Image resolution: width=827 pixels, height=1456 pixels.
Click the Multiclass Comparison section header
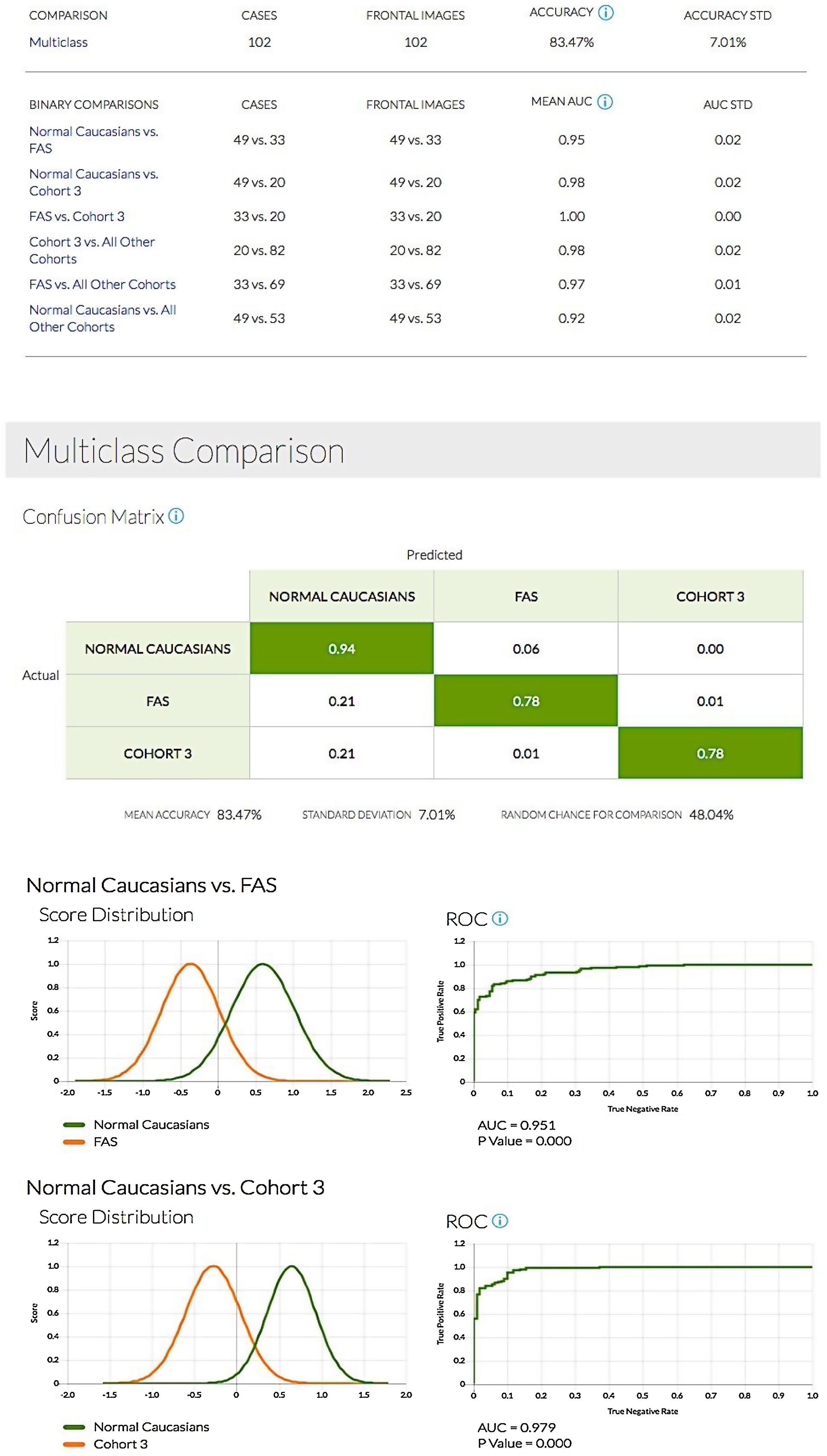(x=184, y=451)
